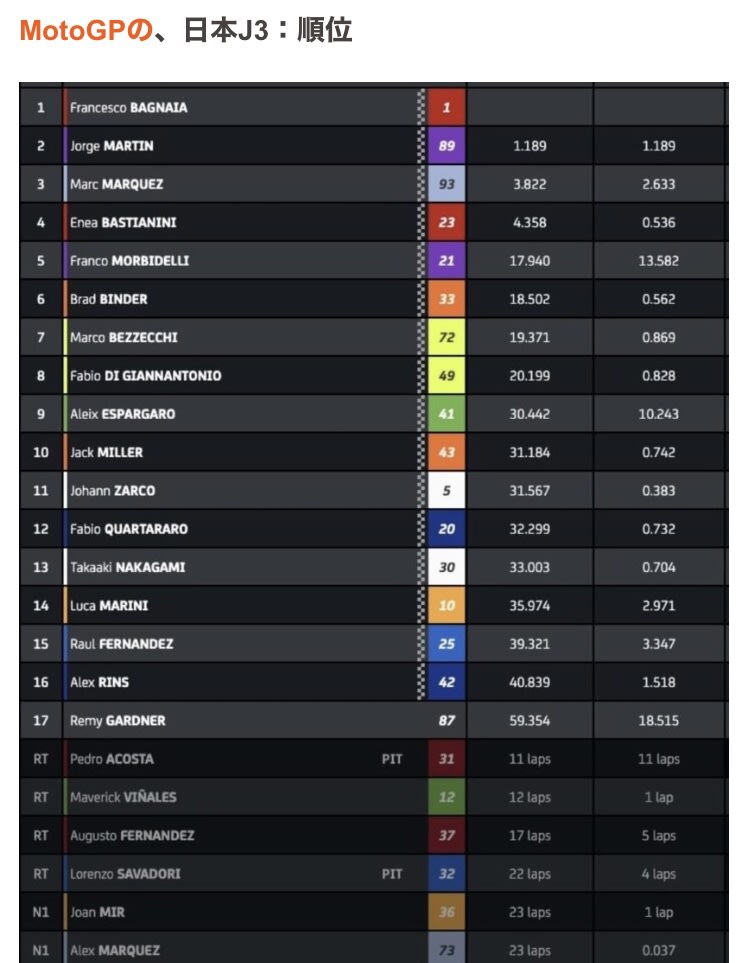Viewport: 749px width, 963px height.
Task: Select Marc MARQUEZ rider name
Action: pos(117,184)
